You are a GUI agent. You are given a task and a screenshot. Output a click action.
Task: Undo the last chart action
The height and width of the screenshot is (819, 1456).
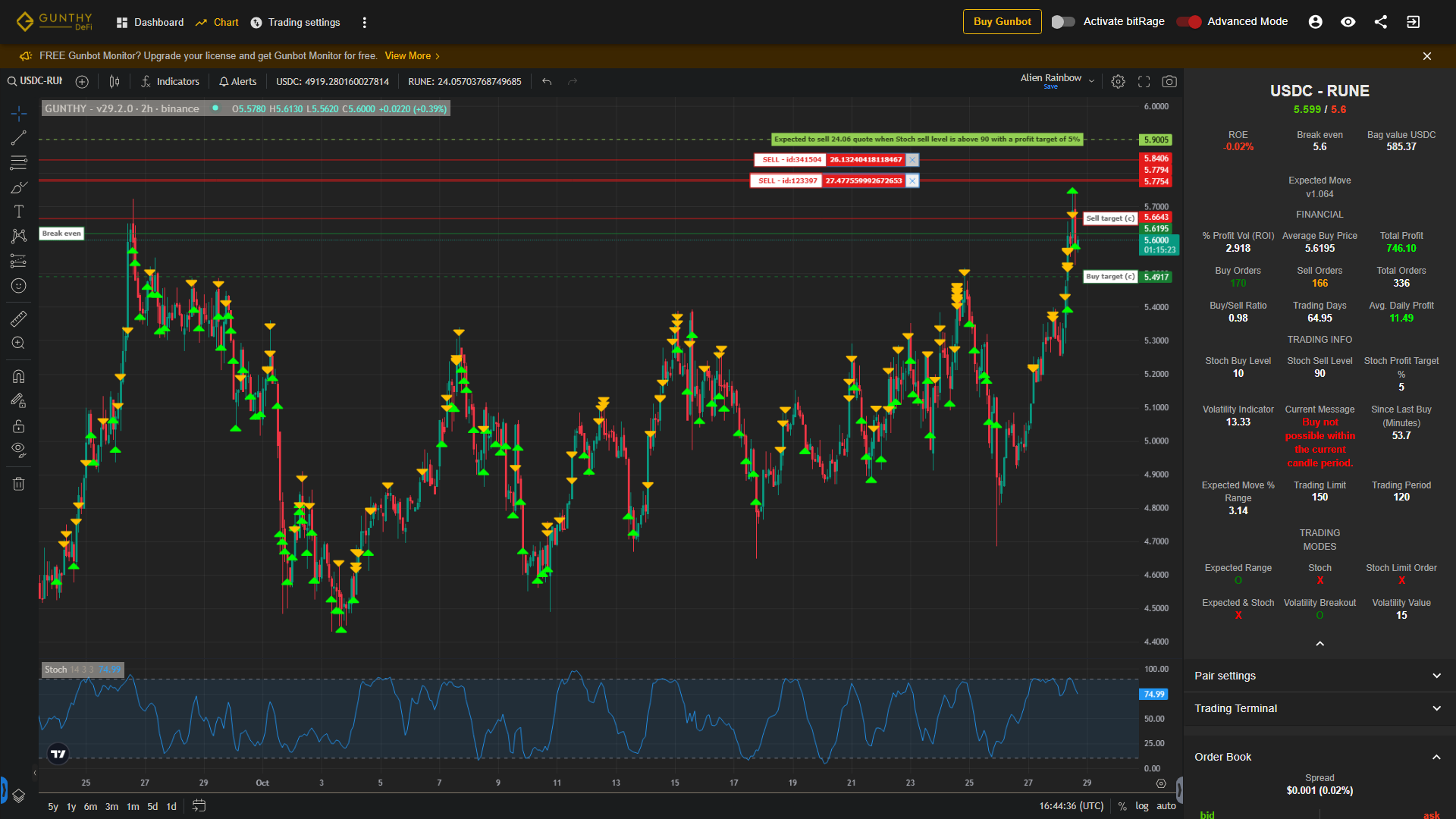click(547, 82)
